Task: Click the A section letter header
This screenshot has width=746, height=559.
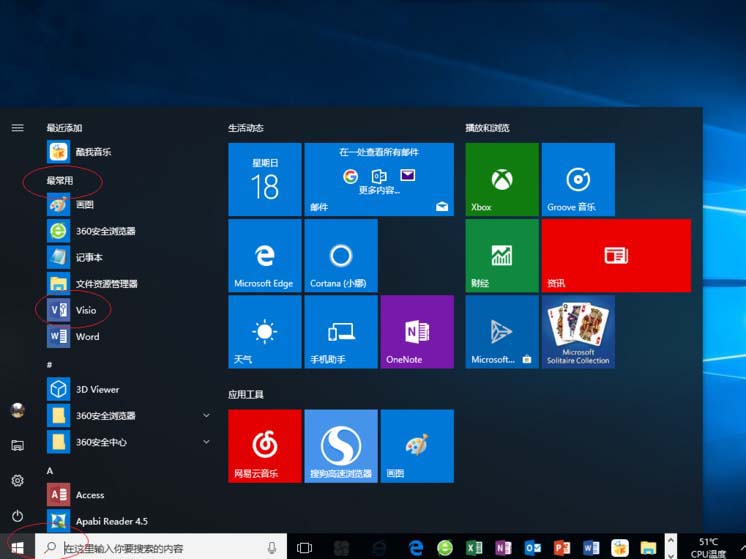Action: tap(49, 471)
